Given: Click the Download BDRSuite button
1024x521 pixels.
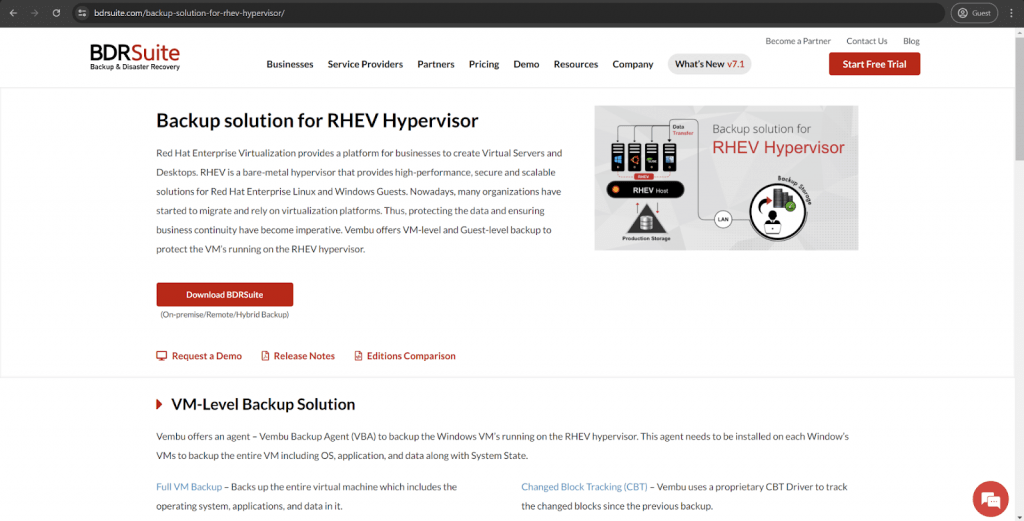Looking at the screenshot, I should [224, 294].
